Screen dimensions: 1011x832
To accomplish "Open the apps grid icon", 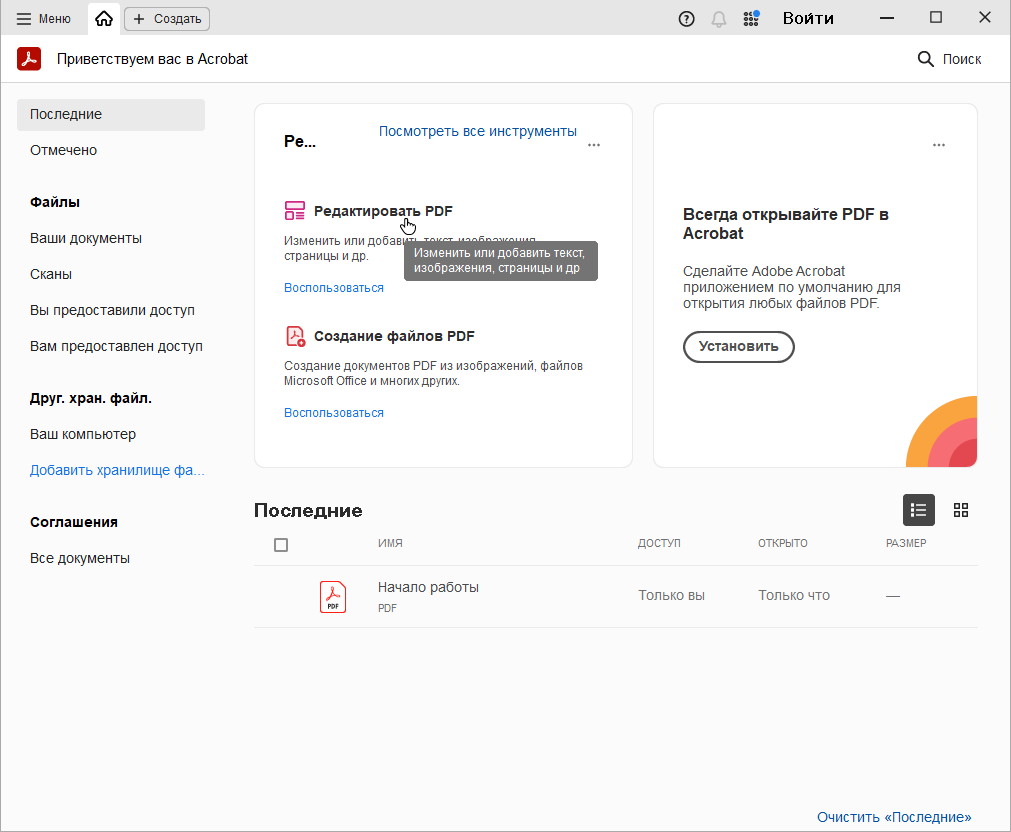I will 751,19.
